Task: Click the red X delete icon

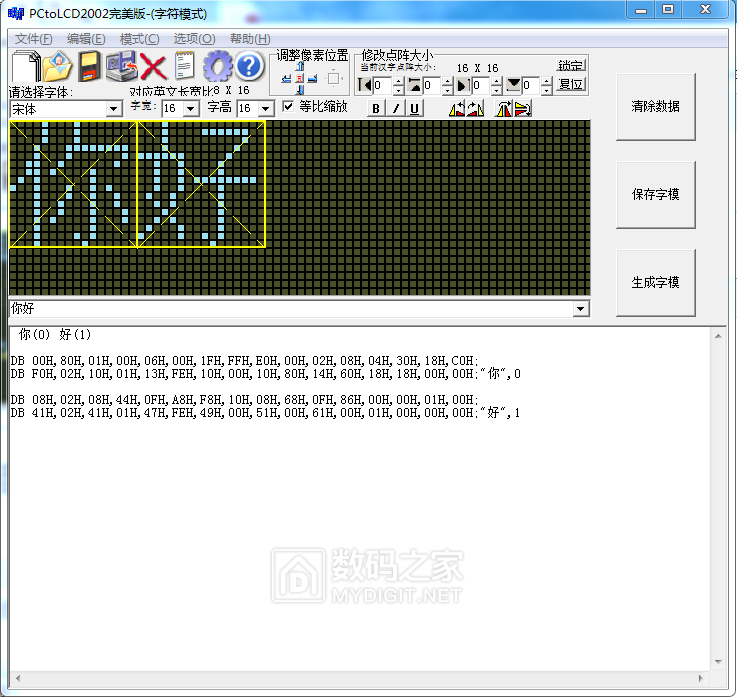Action: point(154,67)
